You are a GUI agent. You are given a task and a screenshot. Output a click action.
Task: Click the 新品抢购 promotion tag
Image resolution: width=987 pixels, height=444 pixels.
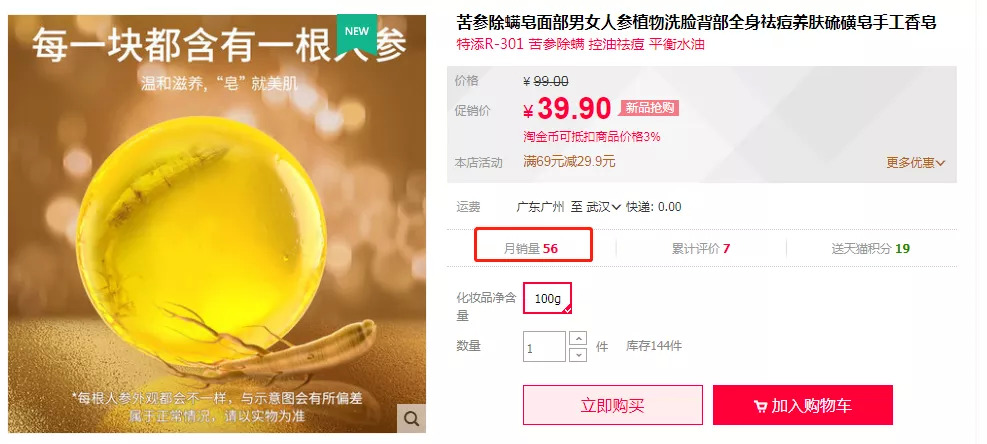pyautogui.click(x=649, y=108)
